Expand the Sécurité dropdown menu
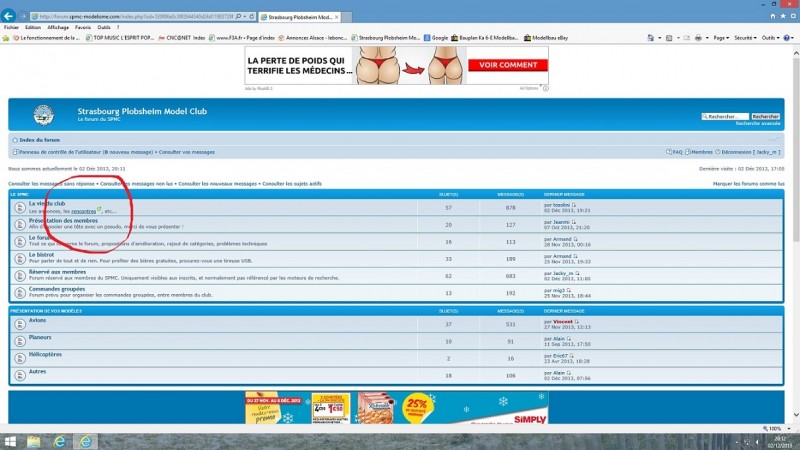The width and height of the screenshot is (800, 450). (x=745, y=38)
